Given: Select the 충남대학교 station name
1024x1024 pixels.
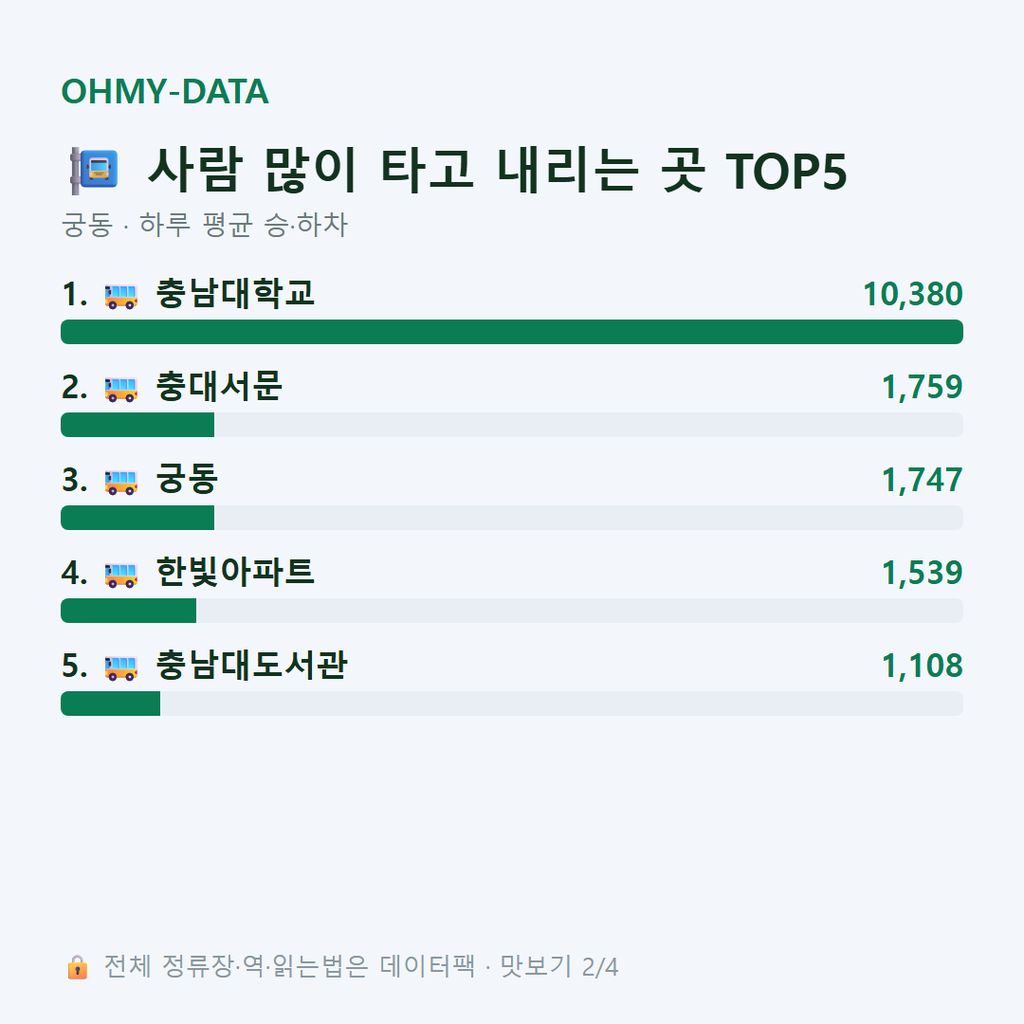Looking at the screenshot, I should coord(235,293).
